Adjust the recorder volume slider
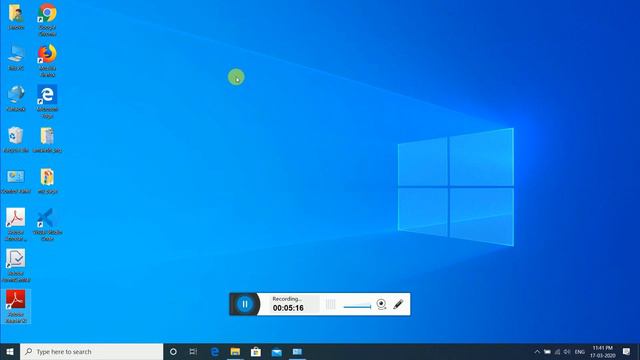This screenshot has height=360, width=640. tap(358, 307)
